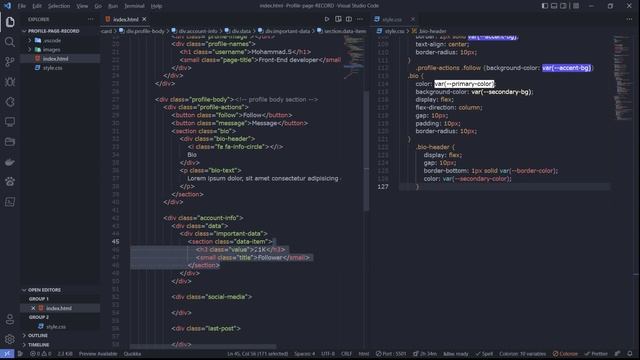The image size is (640, 360).
Task: Change indentation via Spaces: 4
Action: pos(304,354)
